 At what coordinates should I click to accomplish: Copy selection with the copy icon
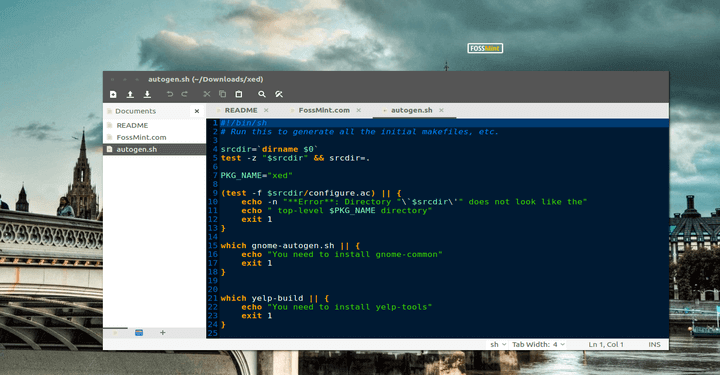[223, 94]
